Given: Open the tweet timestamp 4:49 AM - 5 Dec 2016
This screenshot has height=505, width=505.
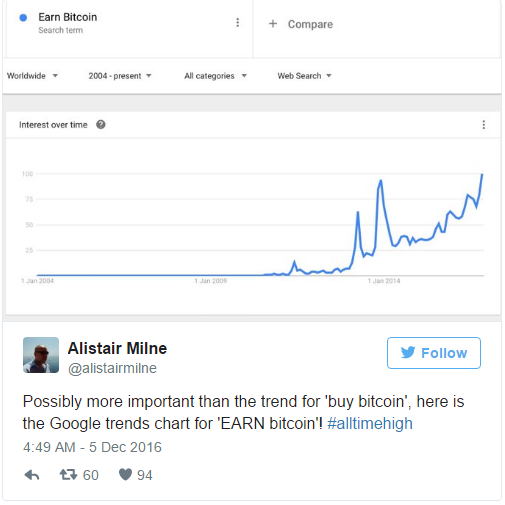Looking at the screenshot, I should tap(92, 447).
